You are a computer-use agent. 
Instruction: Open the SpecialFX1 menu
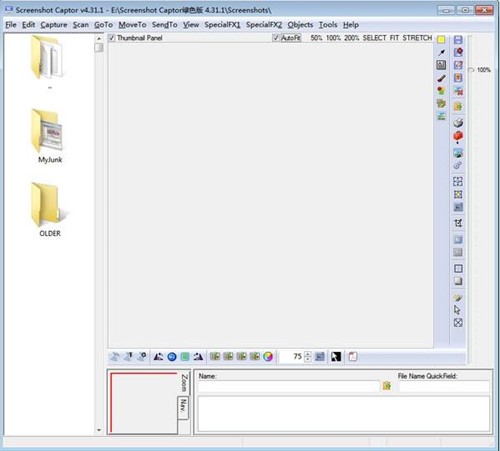tap(222, 25)
